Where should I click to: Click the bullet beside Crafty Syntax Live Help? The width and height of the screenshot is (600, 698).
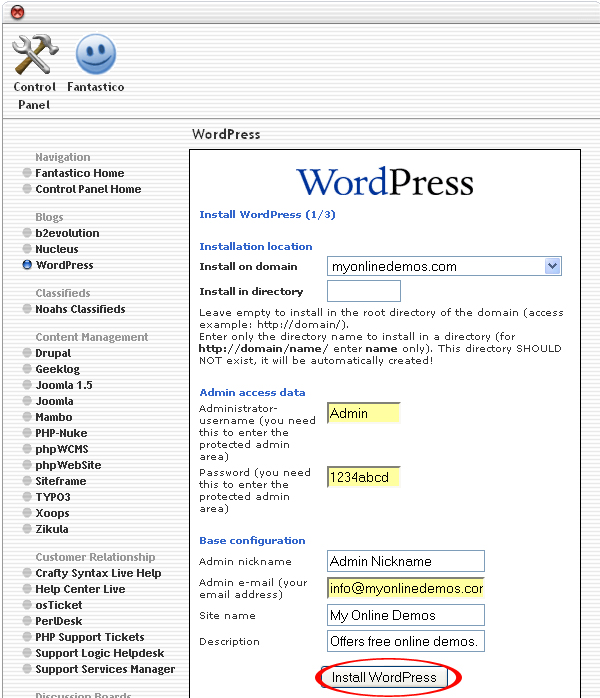tap(27, 573)
